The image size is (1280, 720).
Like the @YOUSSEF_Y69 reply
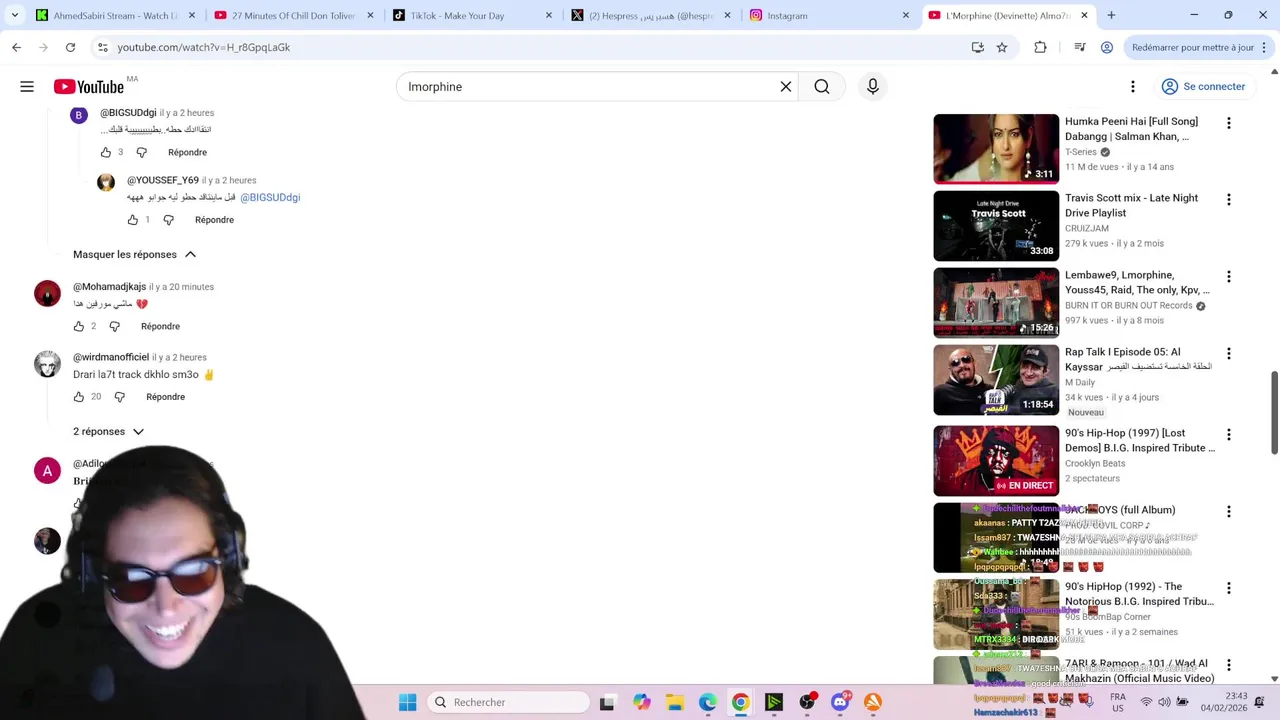click(x=133, y=220)
